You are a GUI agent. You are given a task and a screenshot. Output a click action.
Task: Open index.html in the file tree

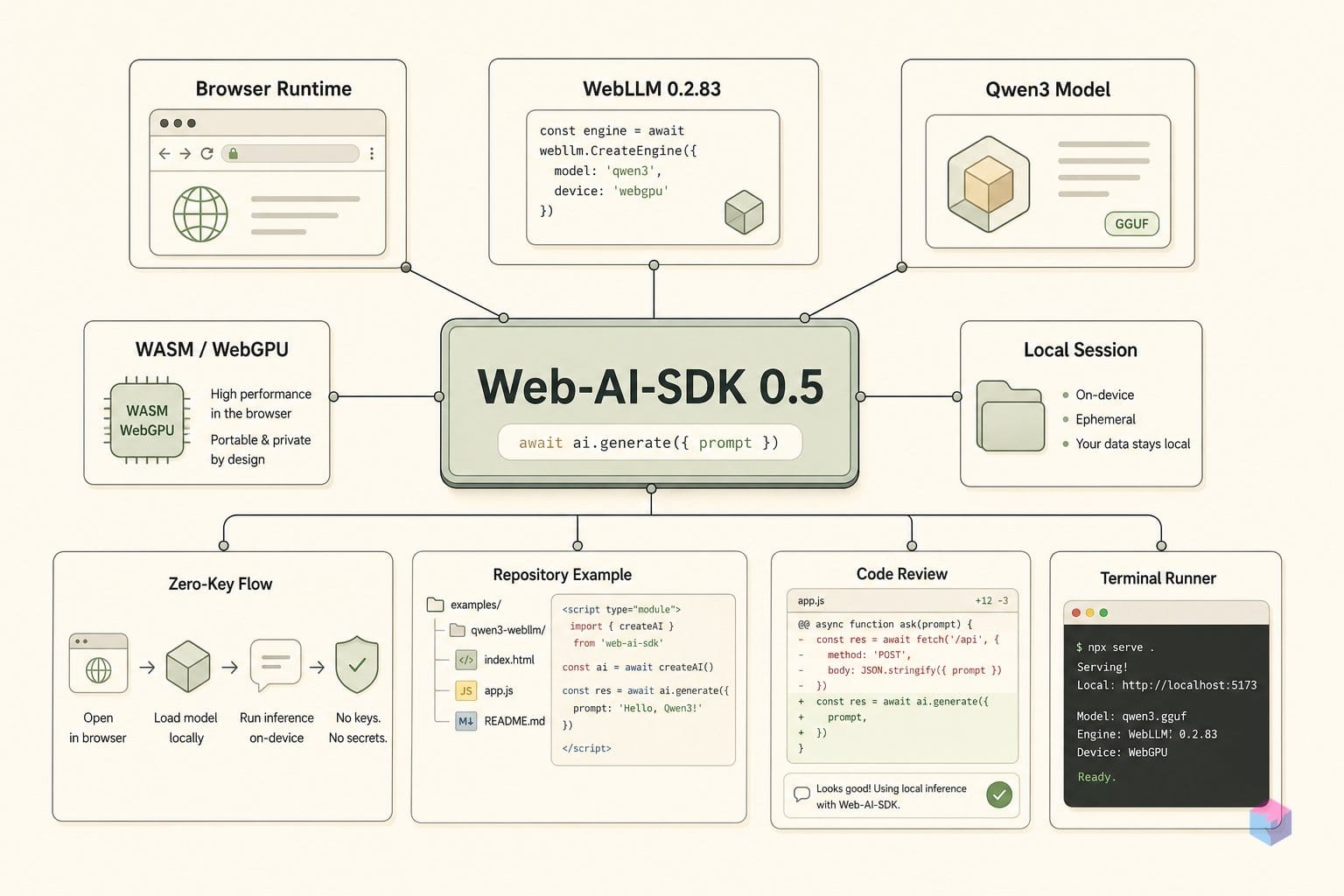495,660
